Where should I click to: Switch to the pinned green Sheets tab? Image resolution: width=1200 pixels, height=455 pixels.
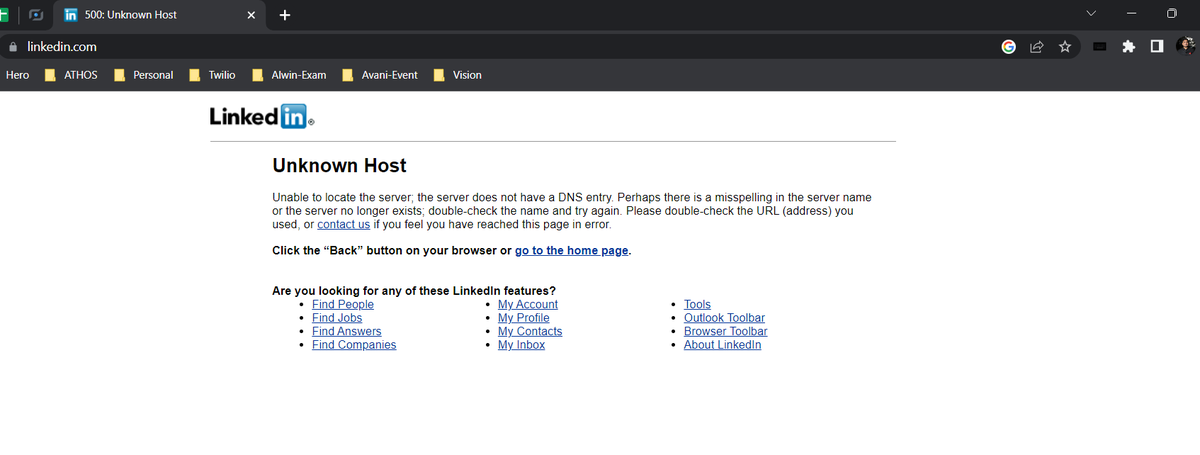tap(5, 15)
